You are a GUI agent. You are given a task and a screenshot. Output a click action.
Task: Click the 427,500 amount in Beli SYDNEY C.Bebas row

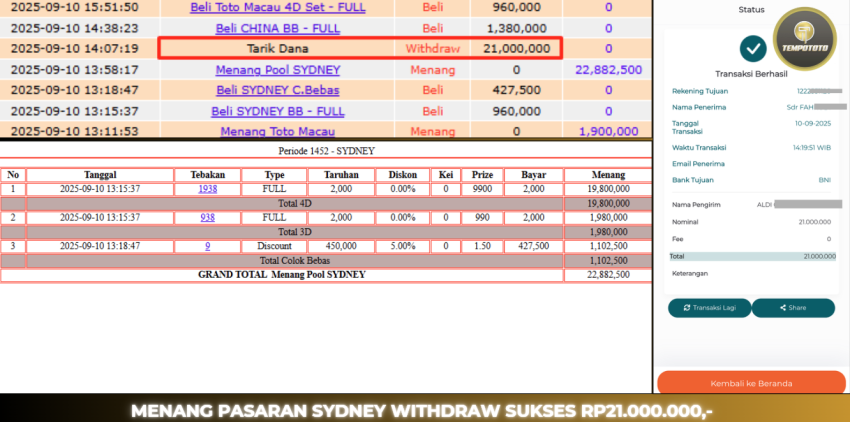(517, 90)
